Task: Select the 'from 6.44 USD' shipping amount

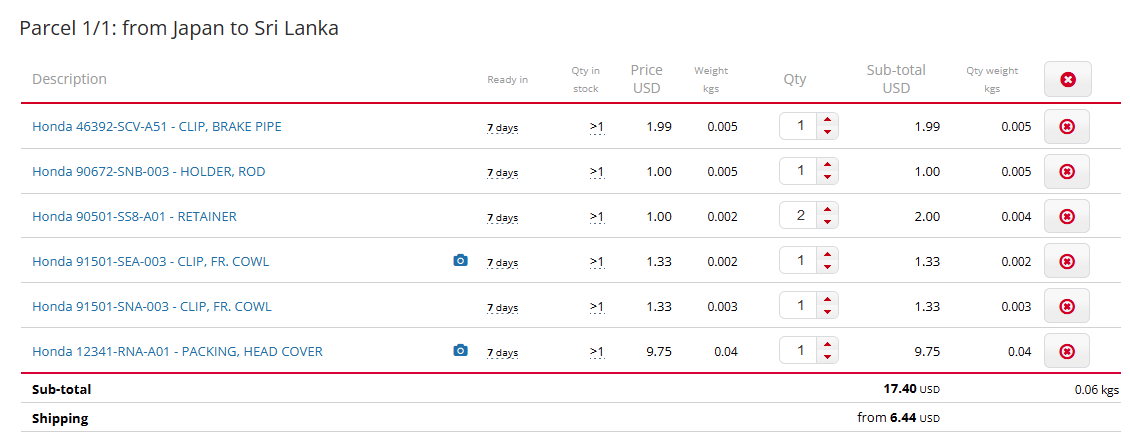Action: (899, 417)
